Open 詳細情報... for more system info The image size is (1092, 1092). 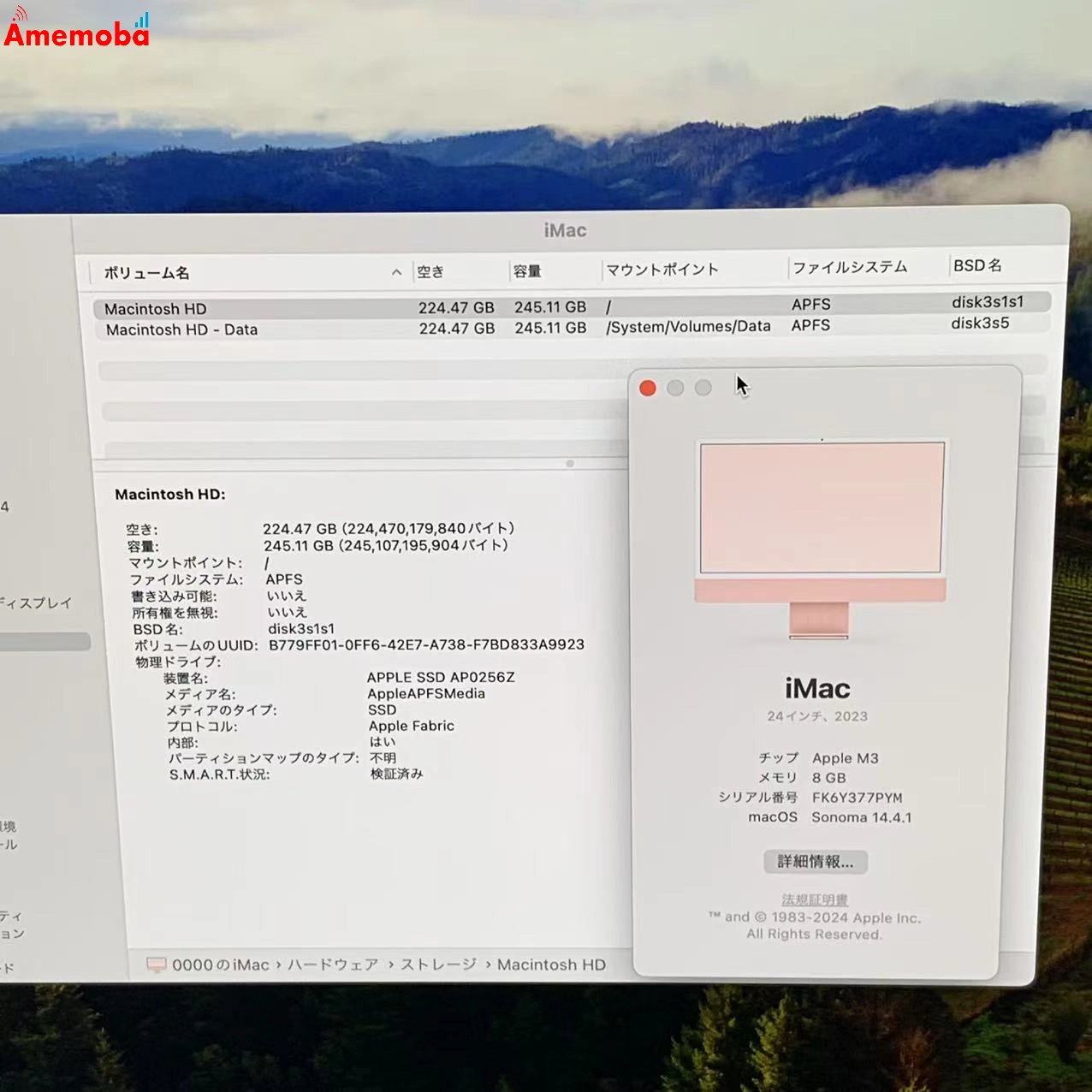pos(816,862)
